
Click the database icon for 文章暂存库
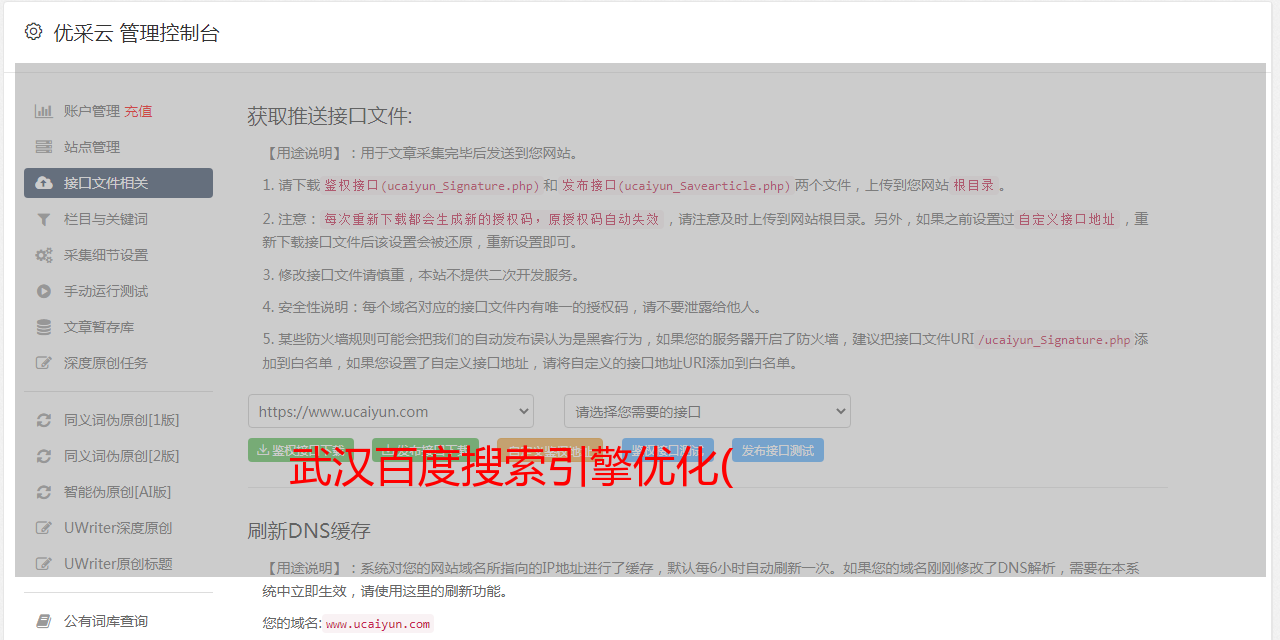click(43, 327)
